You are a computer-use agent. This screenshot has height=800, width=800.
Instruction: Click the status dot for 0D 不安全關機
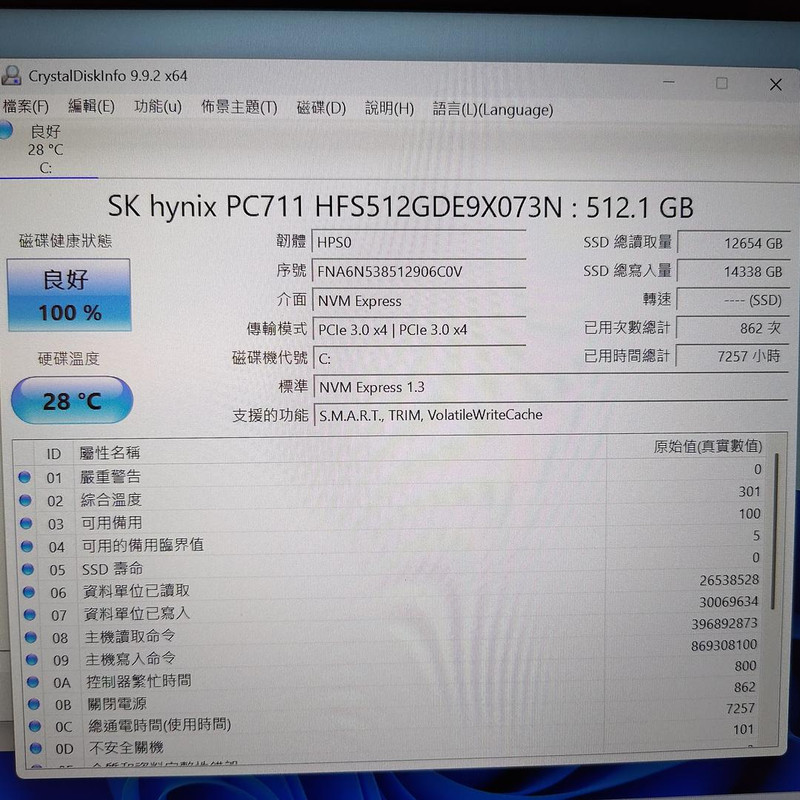(x=36, y=748)
